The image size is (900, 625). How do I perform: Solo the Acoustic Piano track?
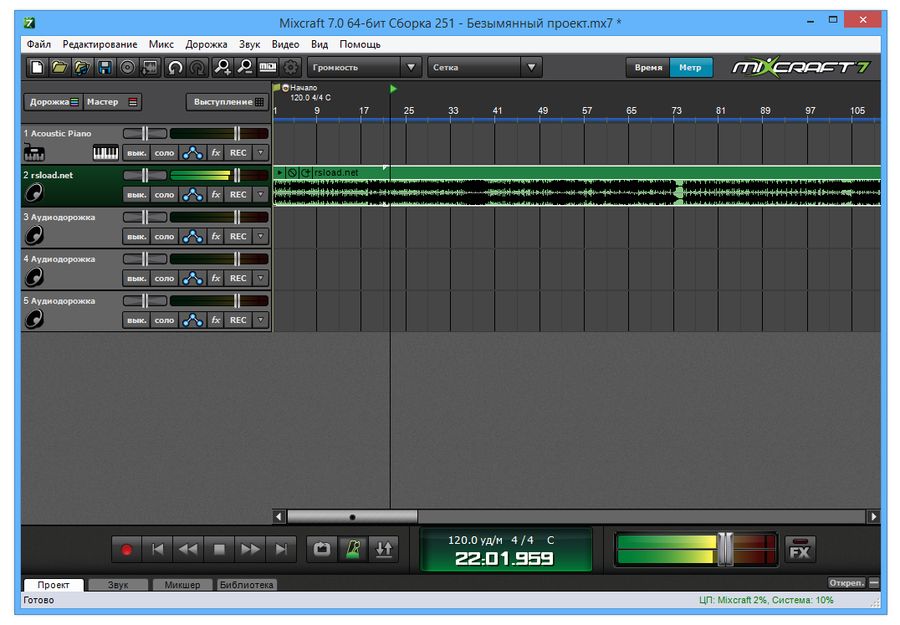164,152
